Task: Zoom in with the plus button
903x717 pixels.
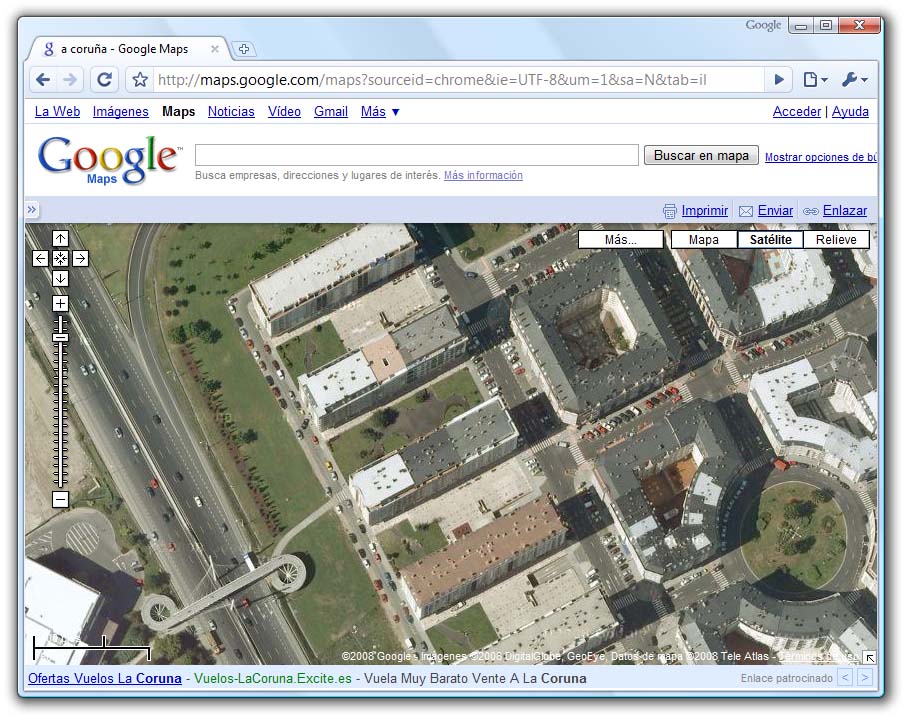Action: pyautogui.click(x=60, y=304)
